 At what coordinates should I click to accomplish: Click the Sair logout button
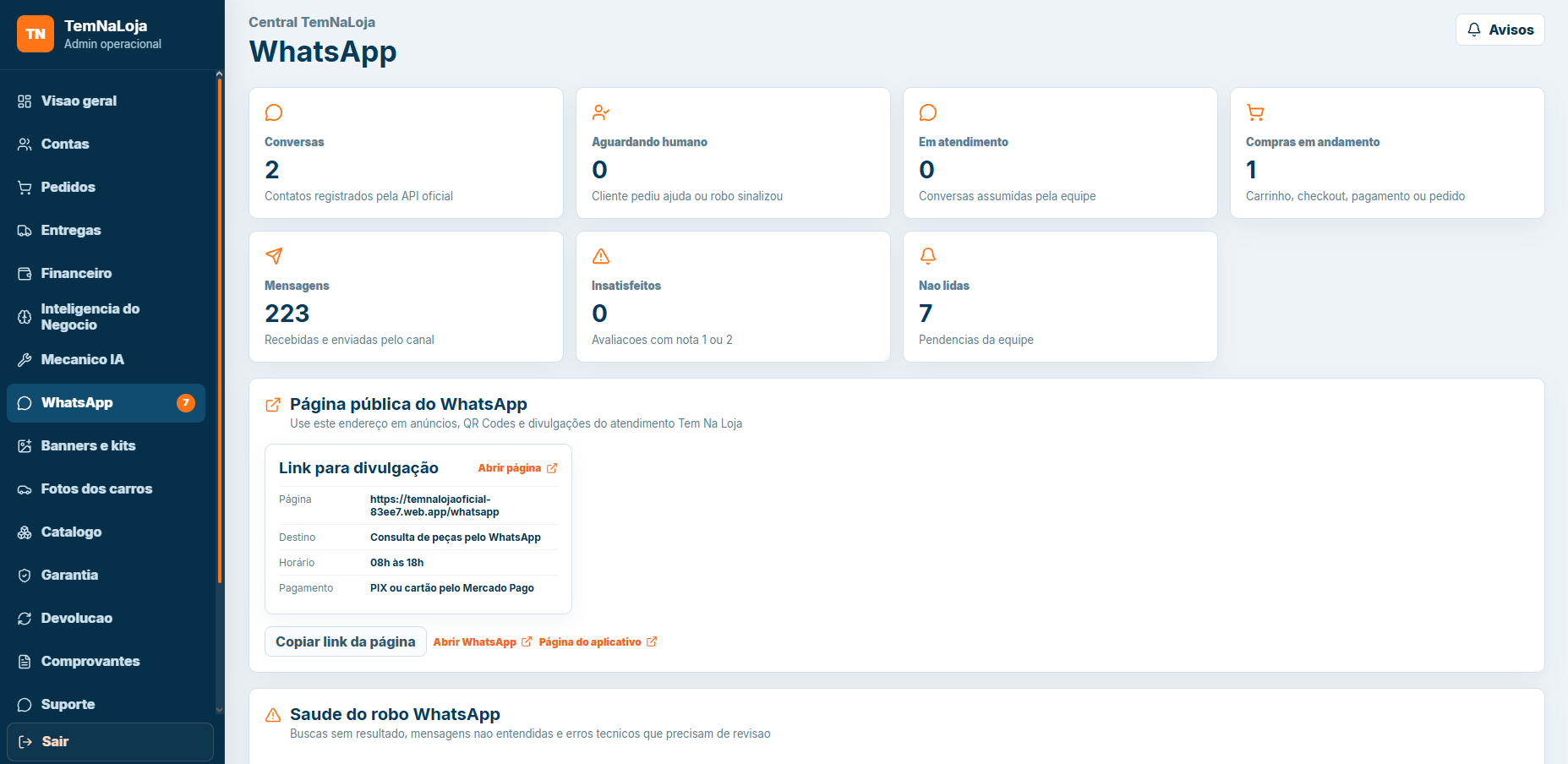click(110, 742)
